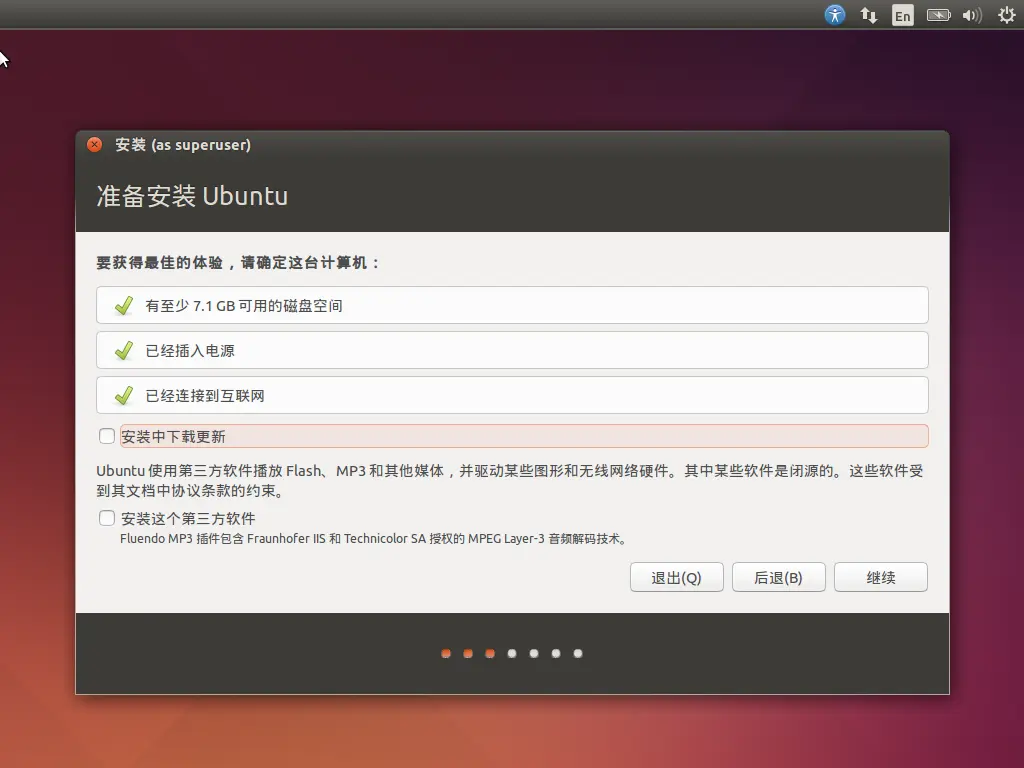The height and width of the screenshot is (768, 1024).
Task: Enable the 安装中下载更新 checkbox
Action: click(x=107, y=436)
